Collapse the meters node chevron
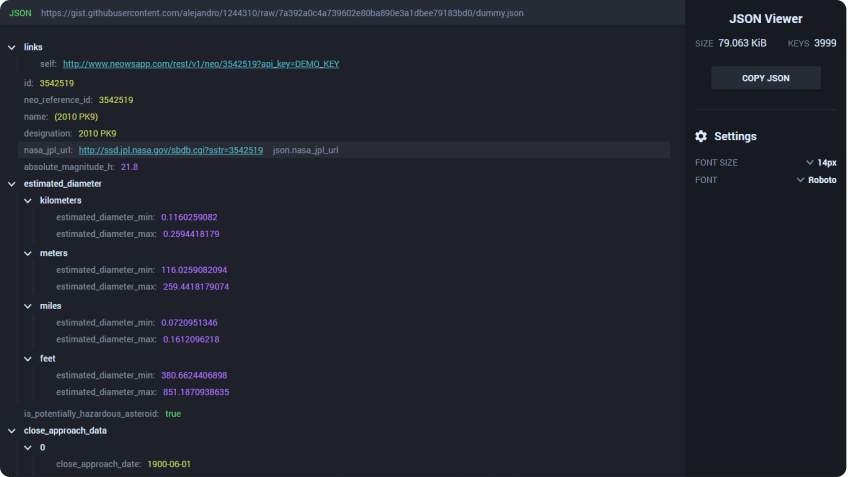 28,253
